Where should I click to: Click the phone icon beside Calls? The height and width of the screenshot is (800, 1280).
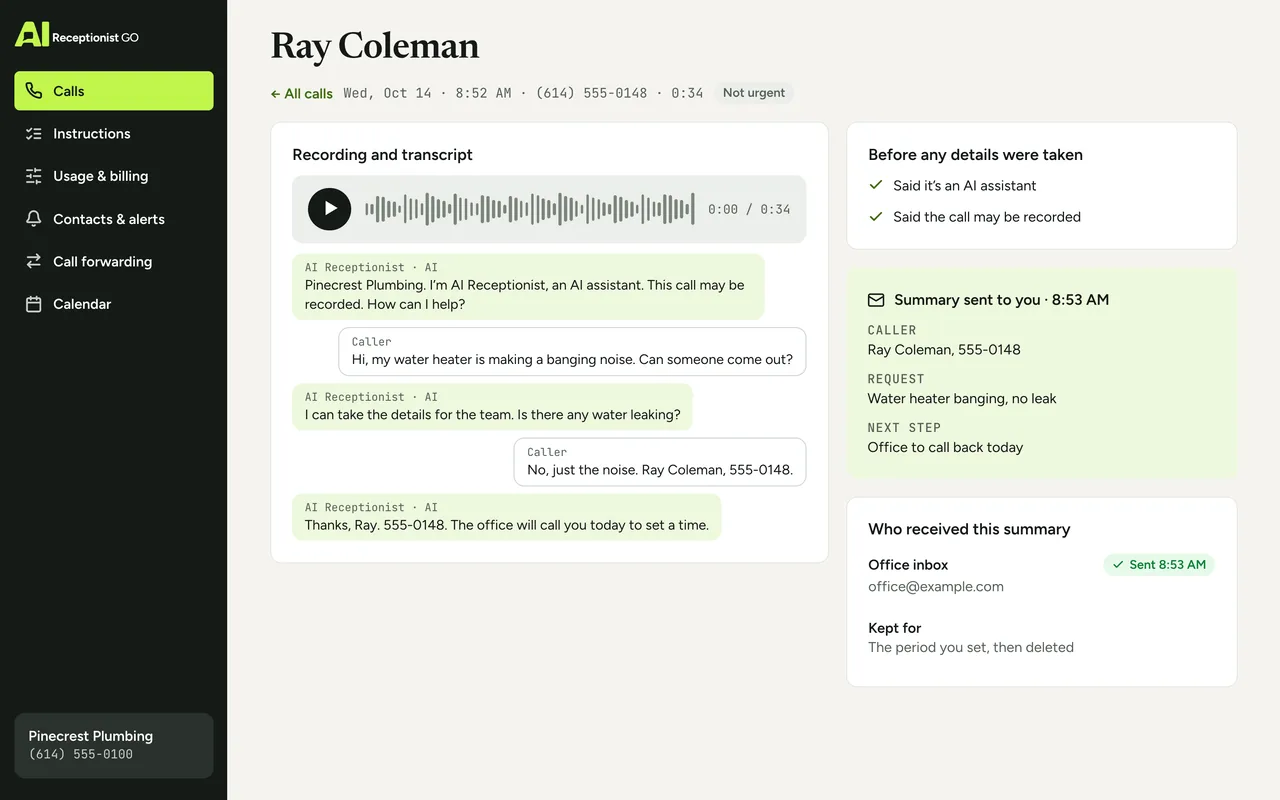coord(34,91)
